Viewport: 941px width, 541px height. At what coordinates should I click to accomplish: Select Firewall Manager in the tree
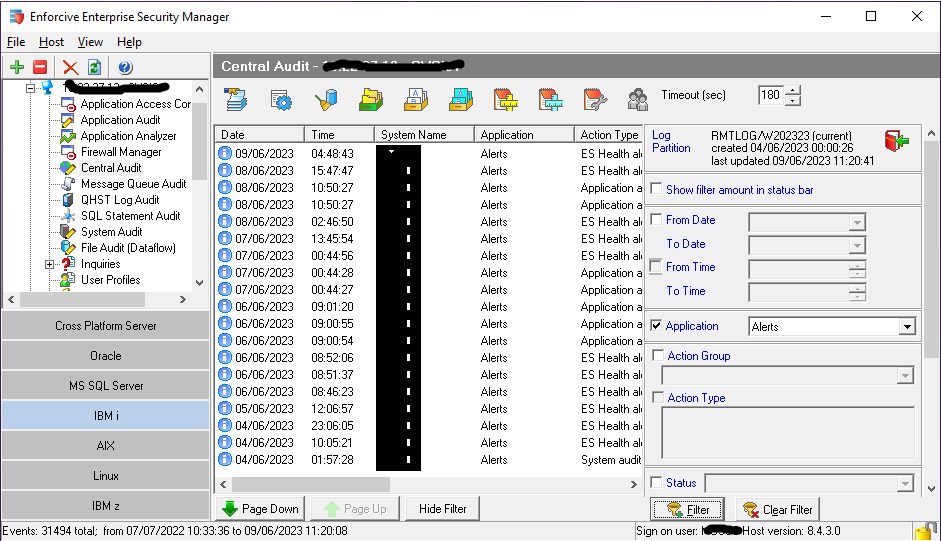point(121,152)
